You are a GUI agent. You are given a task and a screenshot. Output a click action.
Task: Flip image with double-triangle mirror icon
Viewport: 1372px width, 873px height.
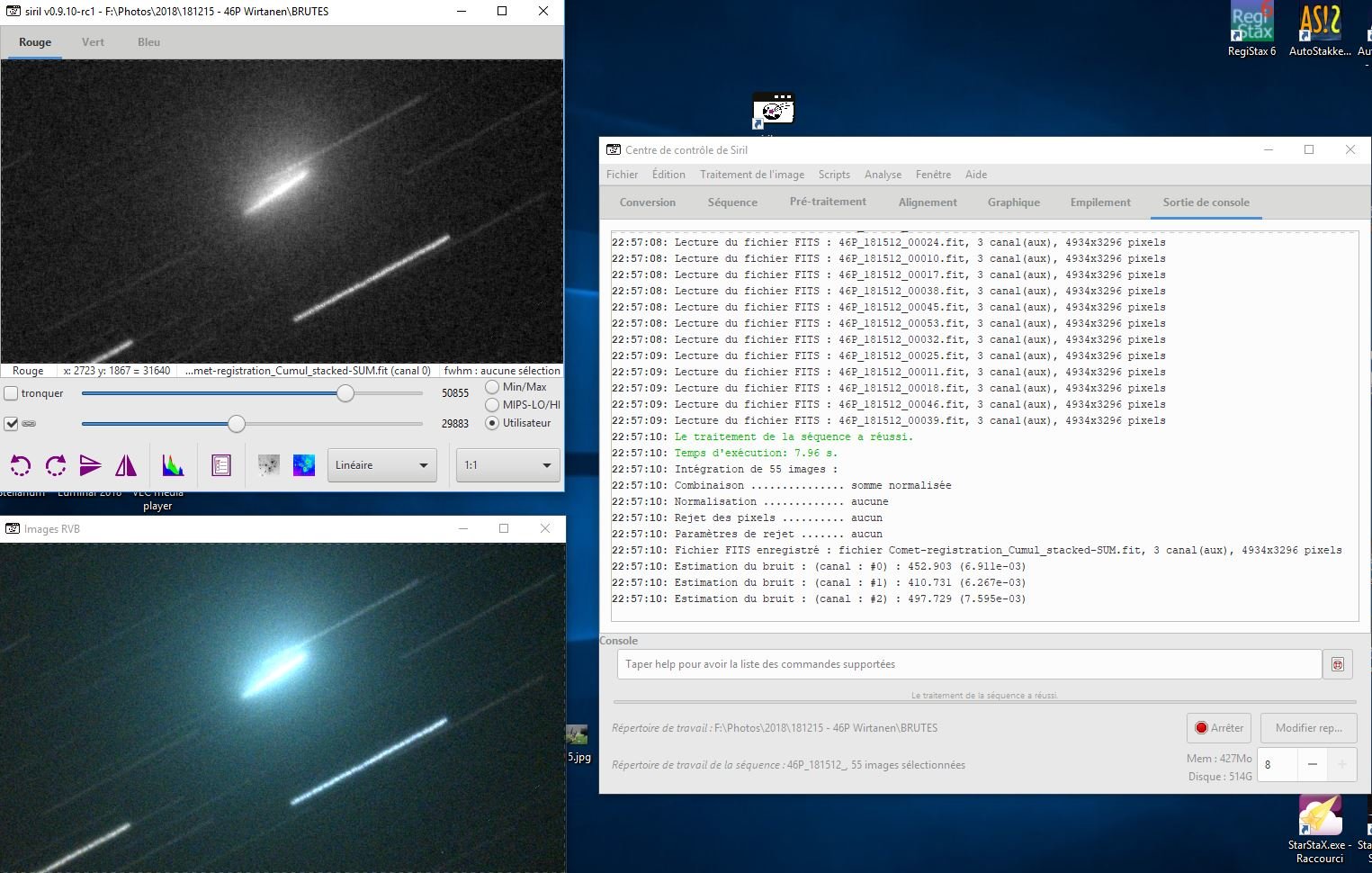tap(126, 465)
